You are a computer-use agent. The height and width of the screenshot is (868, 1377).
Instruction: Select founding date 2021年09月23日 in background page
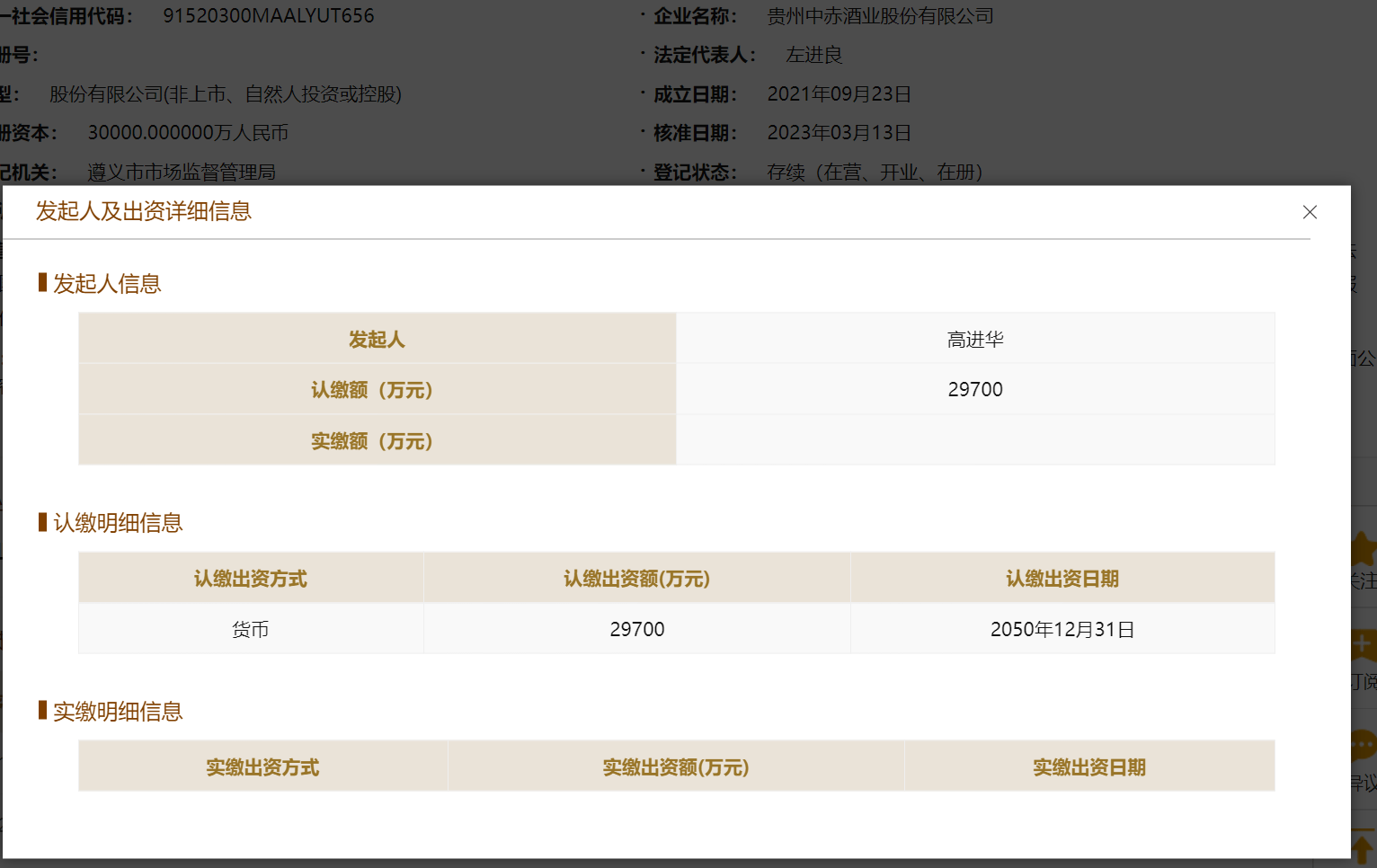[840, 94]
